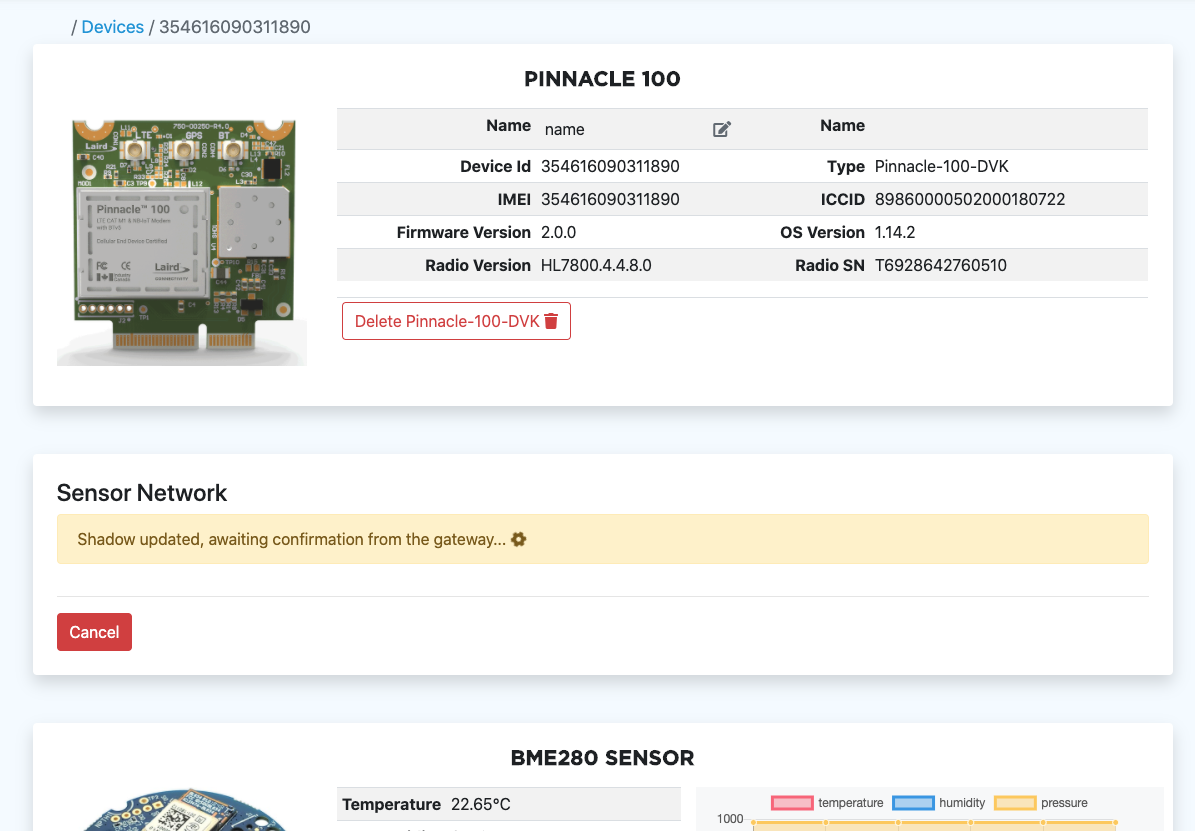Click Firmware Version value 2.0.0
The width and height of the screenshot is (1195, 831).
pyautogui.click(x=559, y=233)
